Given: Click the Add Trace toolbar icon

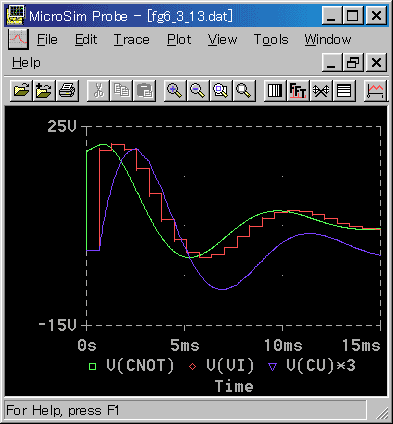Looking at the screenshot, I should tap(375, 91).
